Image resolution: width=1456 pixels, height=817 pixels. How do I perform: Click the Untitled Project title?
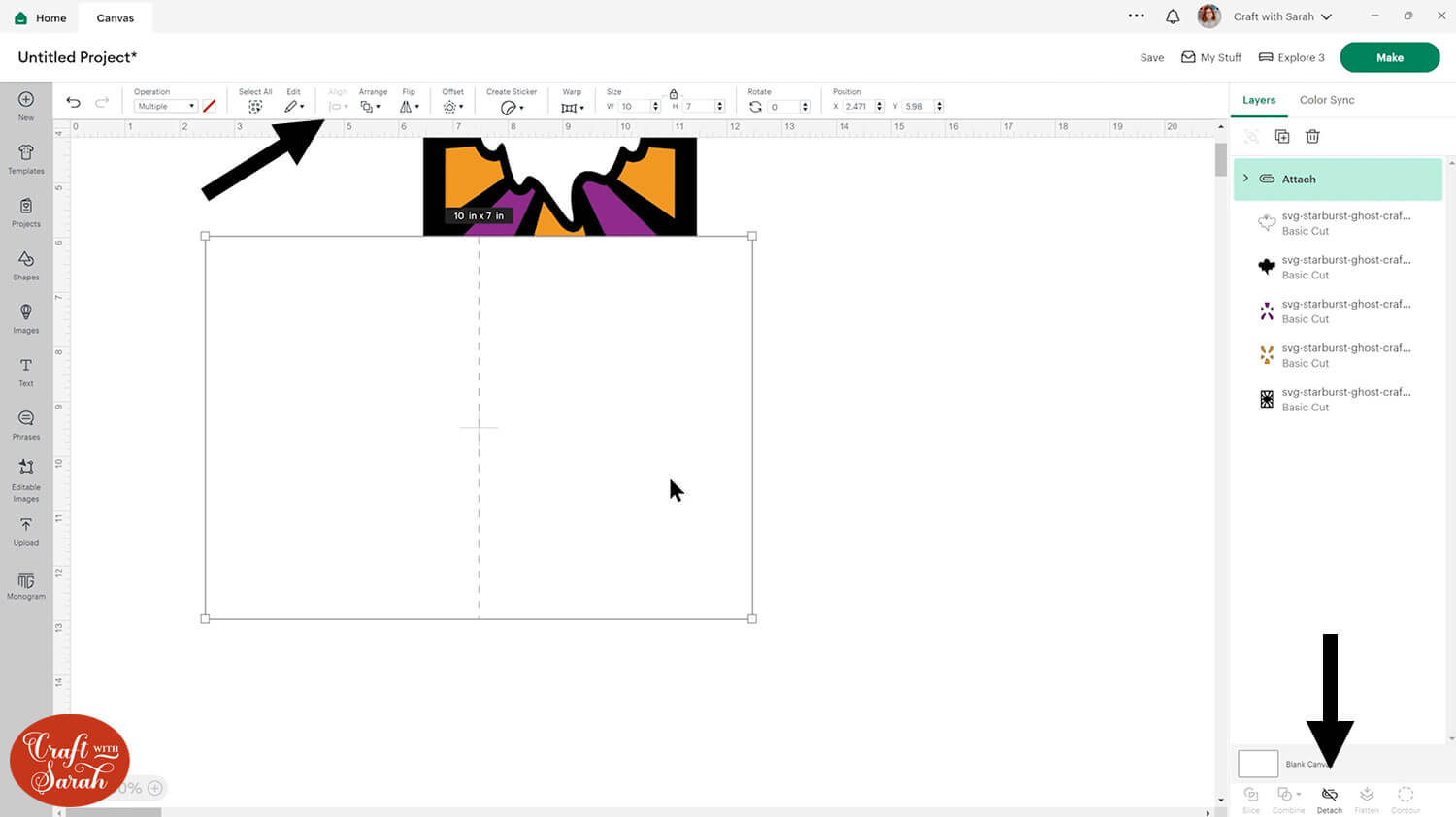(78, 57)
